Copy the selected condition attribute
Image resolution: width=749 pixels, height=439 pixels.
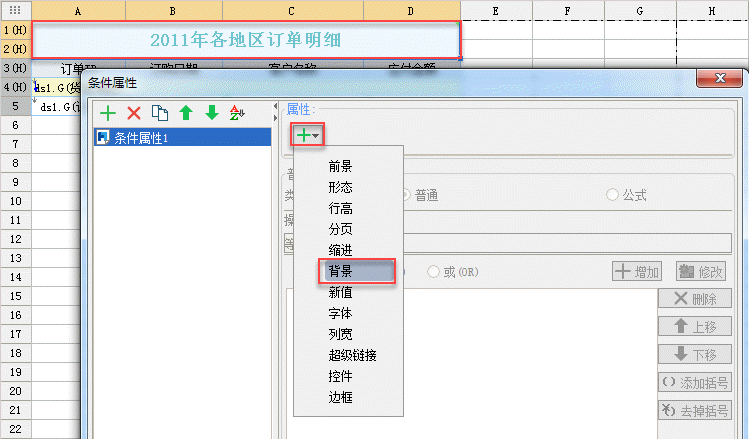160,113
